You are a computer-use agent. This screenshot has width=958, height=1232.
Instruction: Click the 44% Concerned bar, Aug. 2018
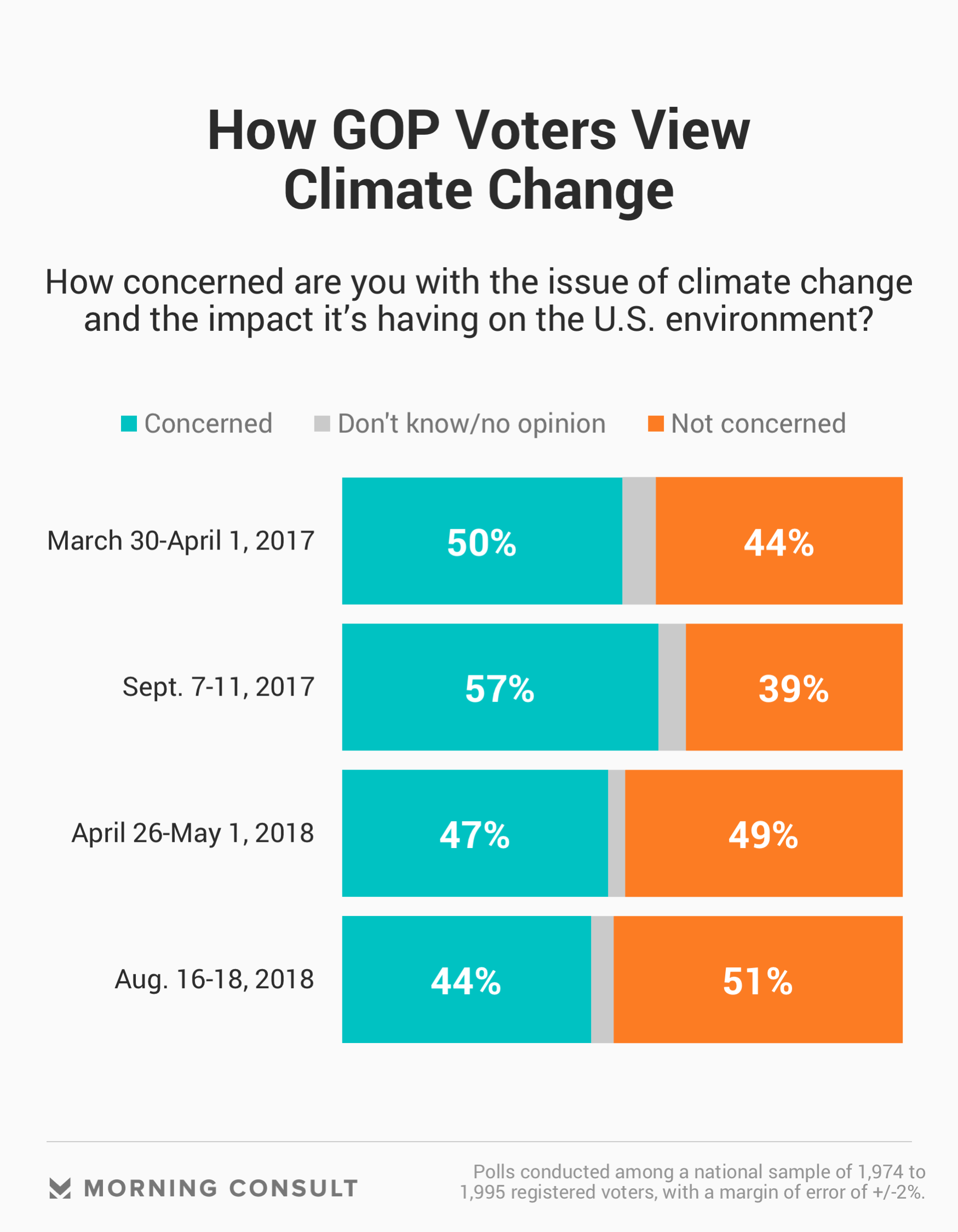466,979
